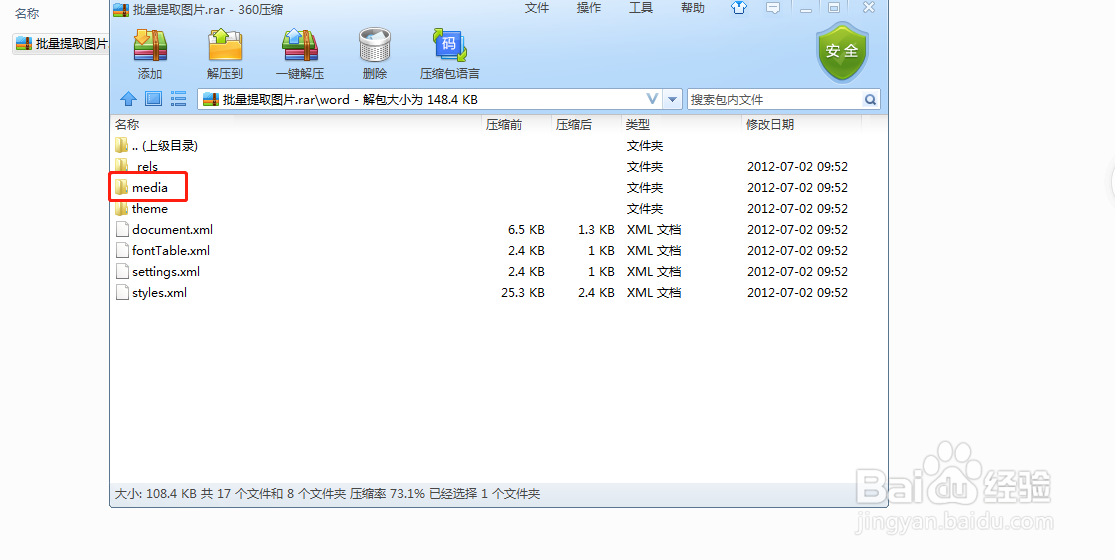Image resolution: width=1115 pixels, height=560 pixels.
Task: Select the fontTable.xml file
Action: point(498,250)
